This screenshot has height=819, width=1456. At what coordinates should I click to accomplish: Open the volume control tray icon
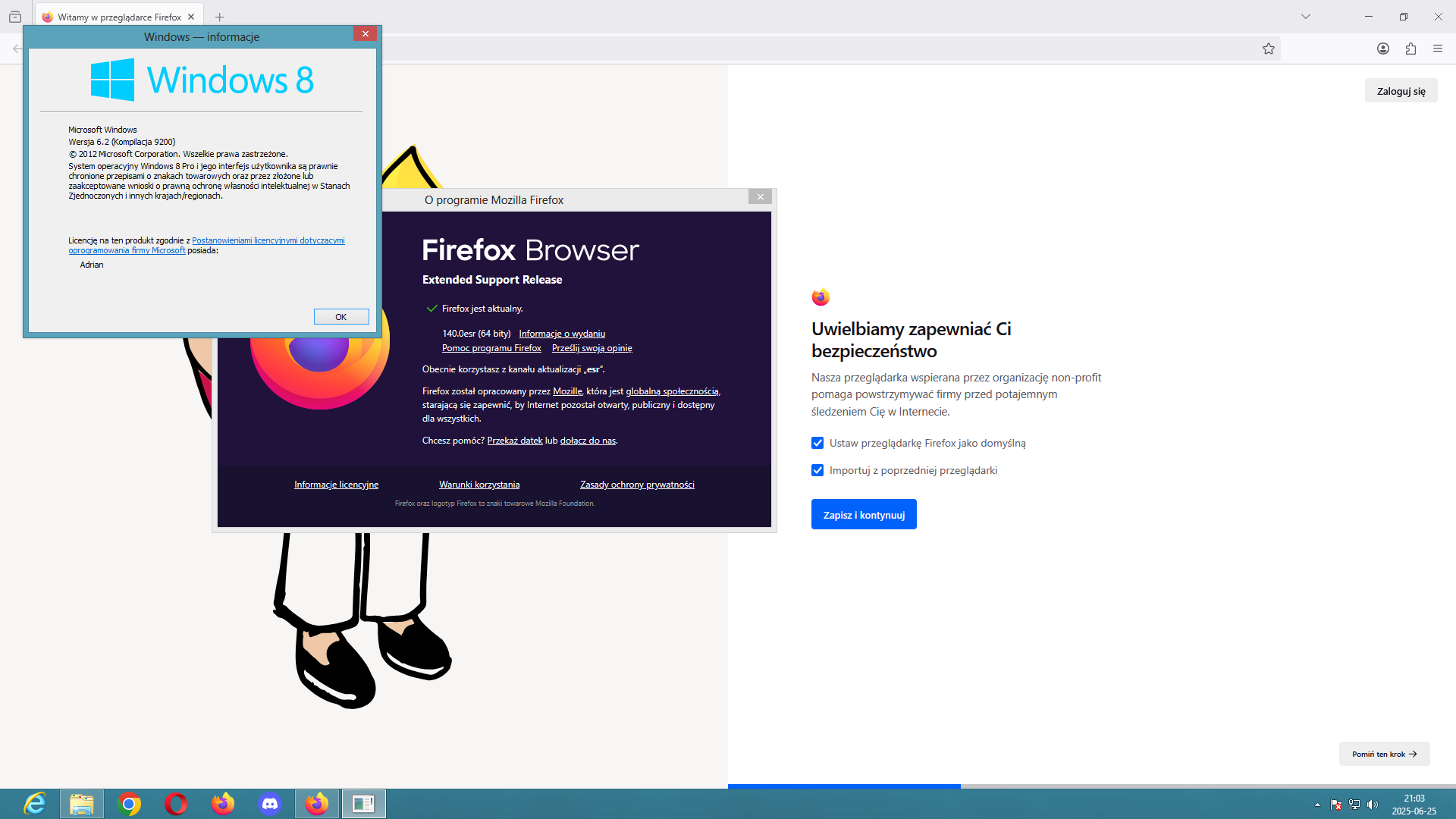pos(1373,805)
